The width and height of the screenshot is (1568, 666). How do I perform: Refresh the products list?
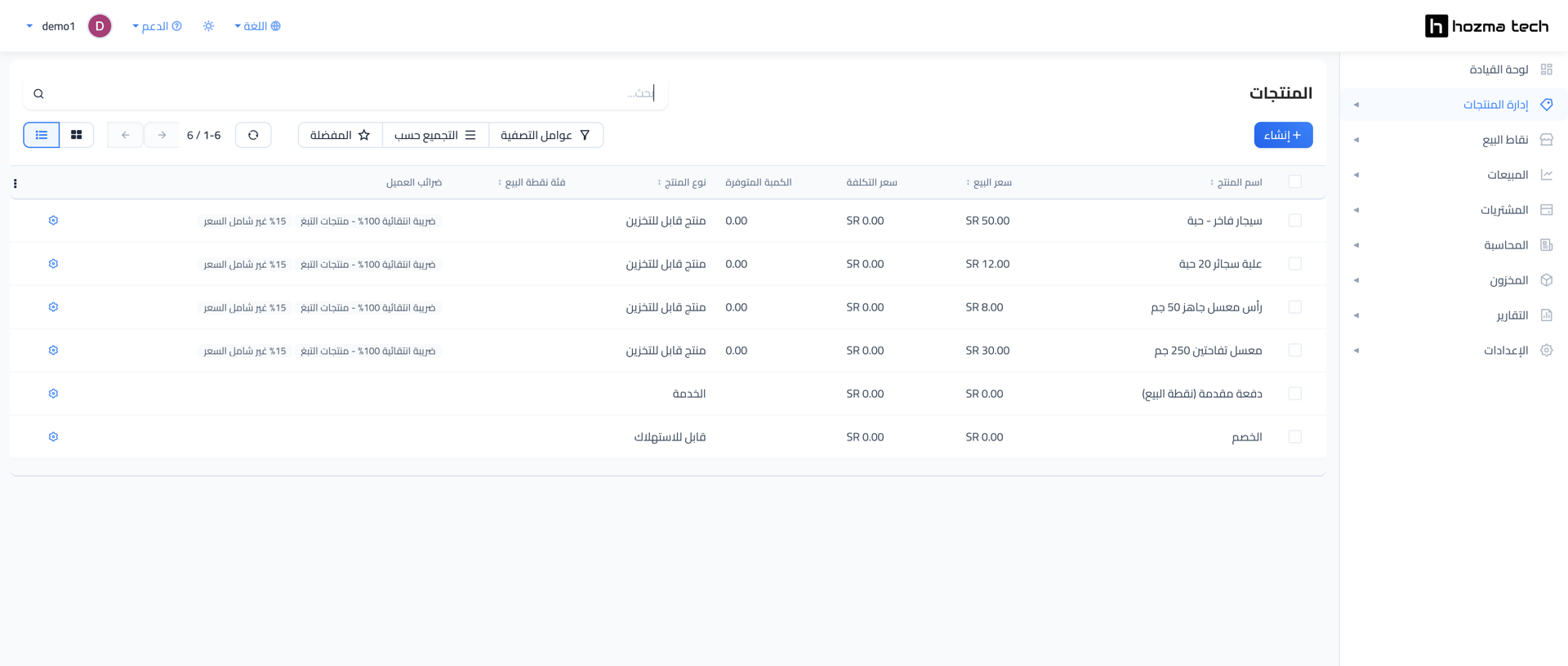pos(253,135)
